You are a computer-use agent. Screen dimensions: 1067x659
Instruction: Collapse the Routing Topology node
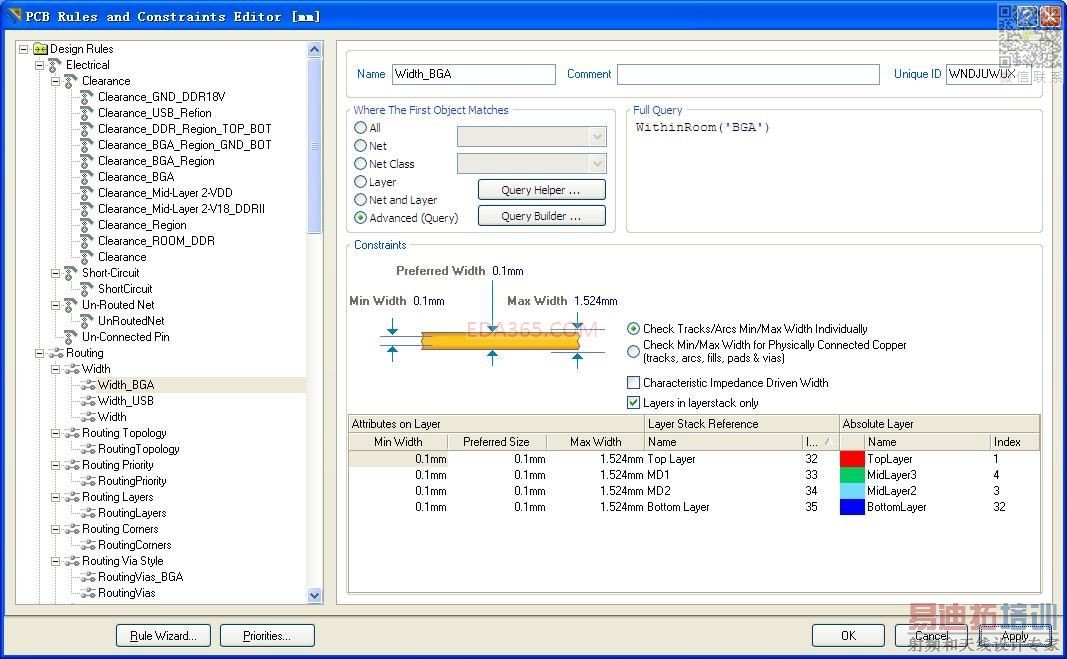pyautogui.click(x=56, y=434)
